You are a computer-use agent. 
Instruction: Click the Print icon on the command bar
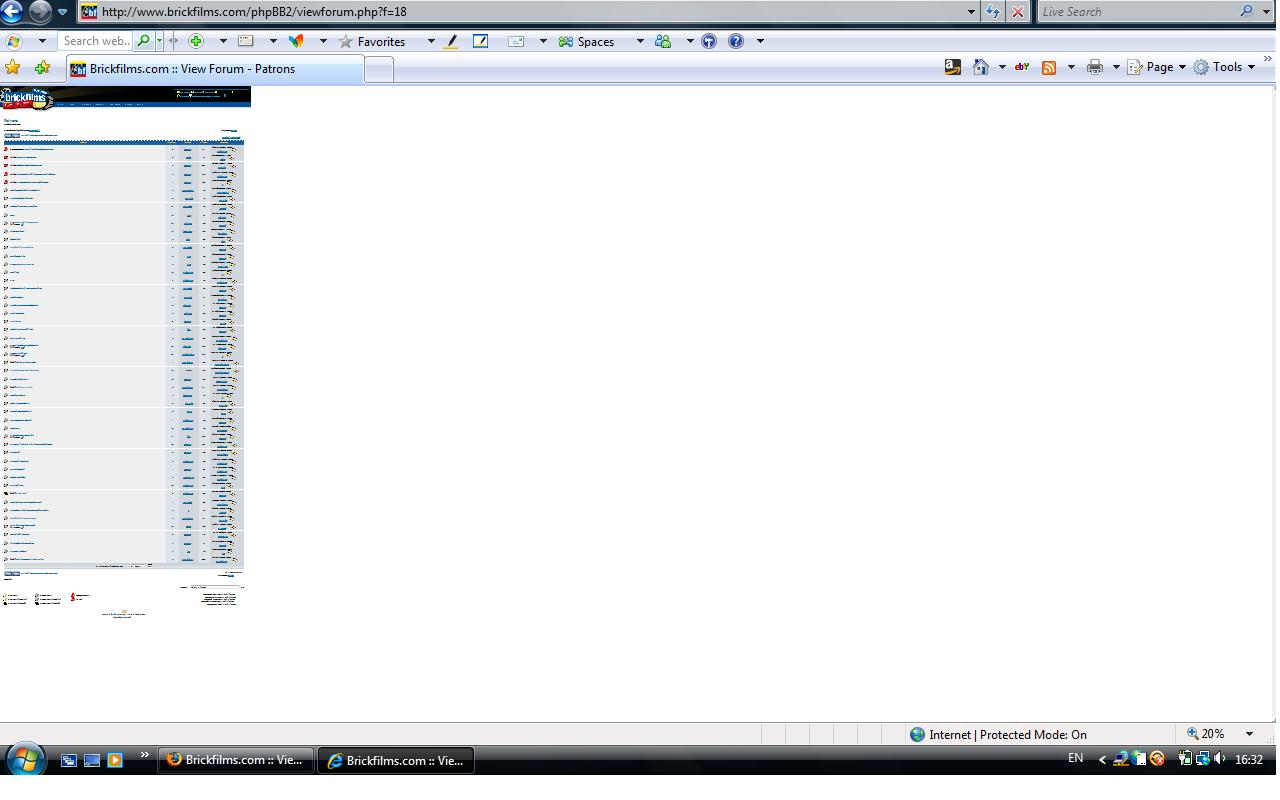1094,66
